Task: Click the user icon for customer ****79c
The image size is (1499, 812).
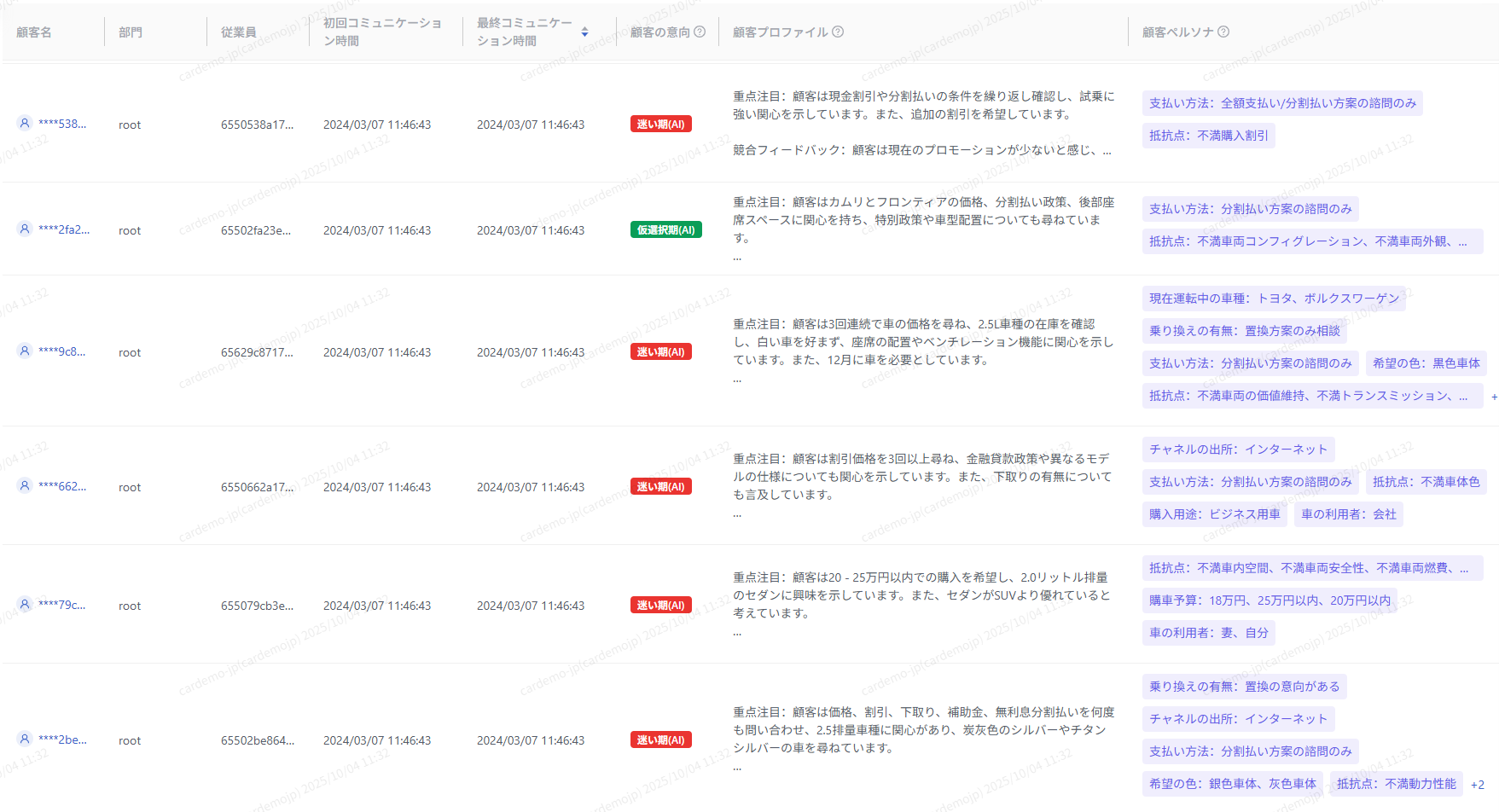Action: [x=25, y=604]
